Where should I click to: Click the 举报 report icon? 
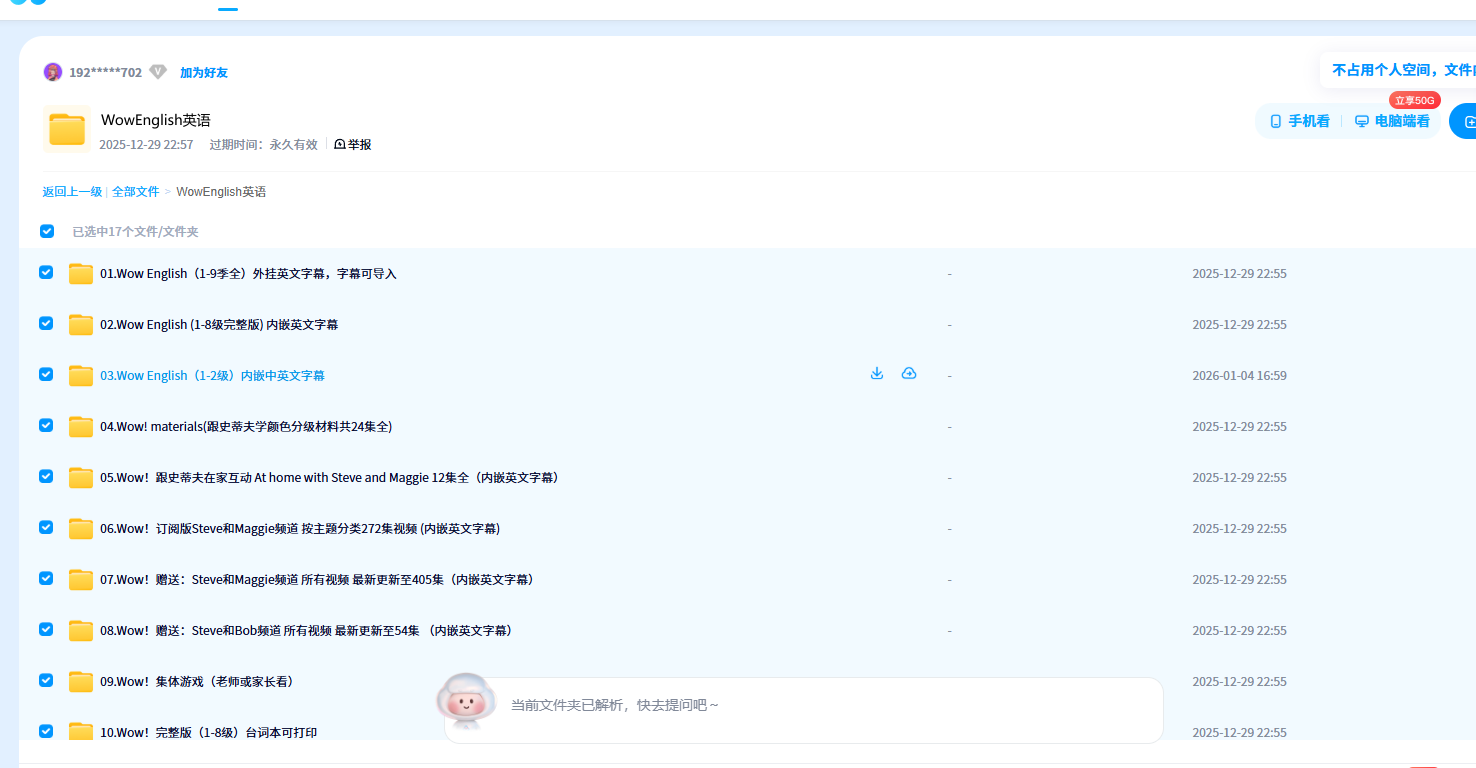tap(340, 145)
